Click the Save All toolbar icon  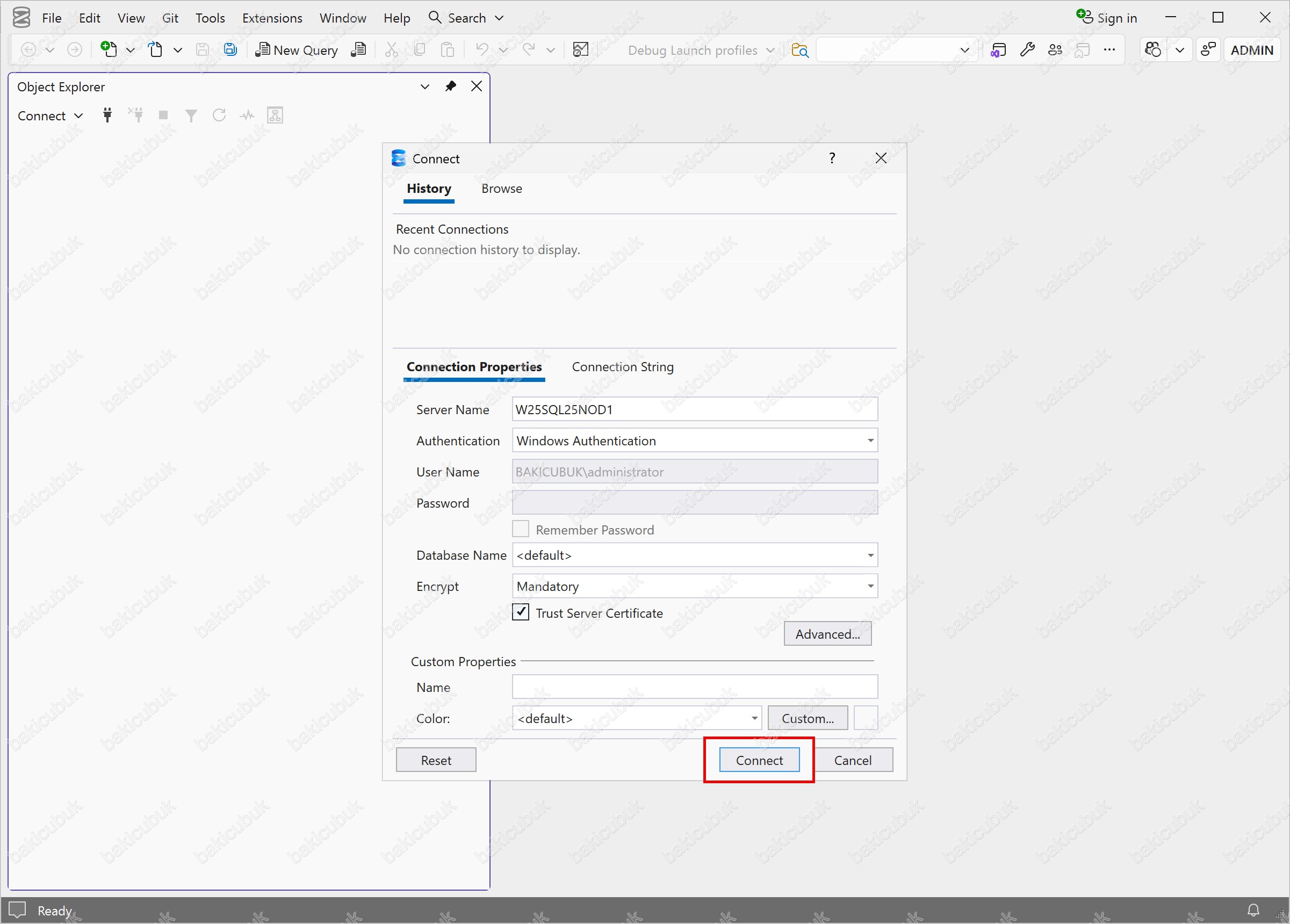(x=230, y=50)
